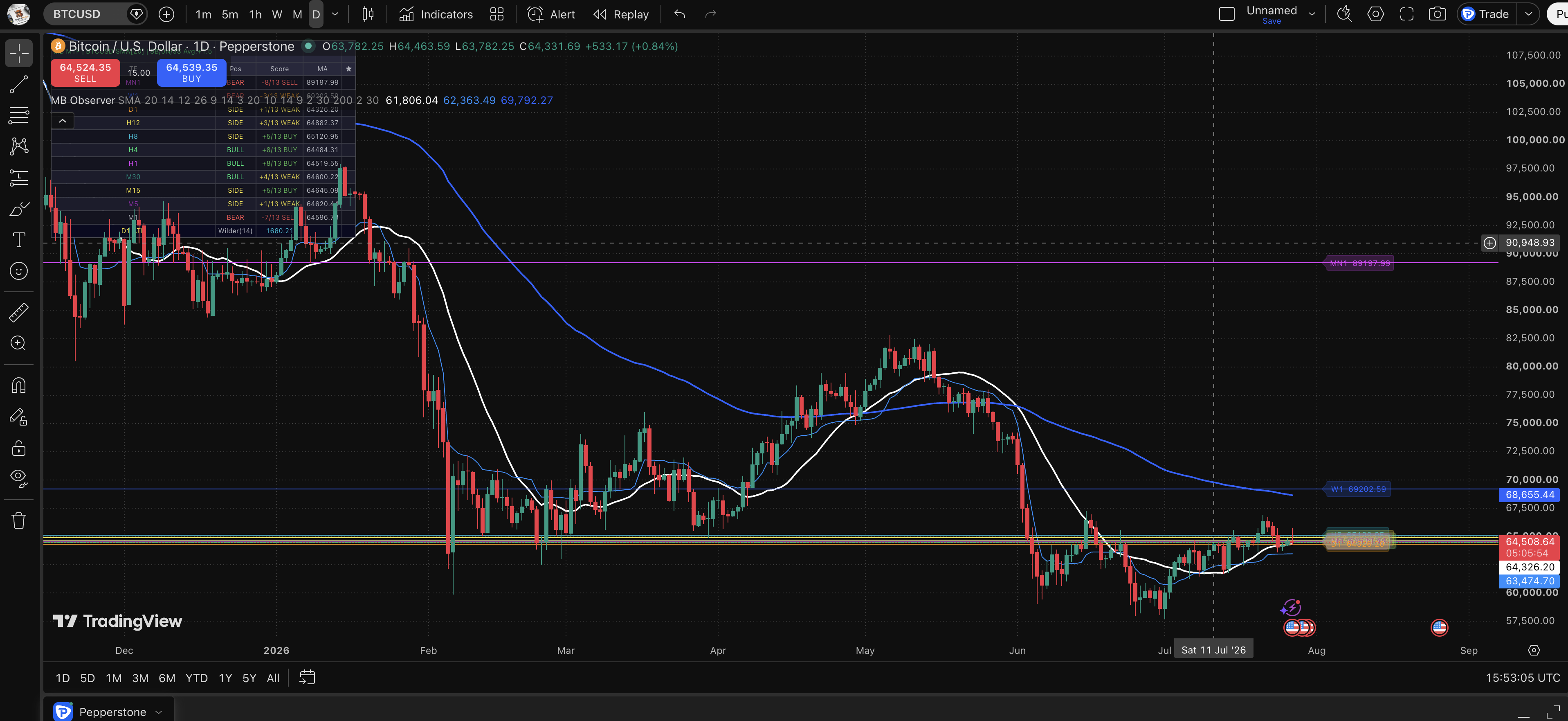Switch to the 1m timeframe
The width and height of the screenshot is (1568, 721).
(x=203, y=14)
